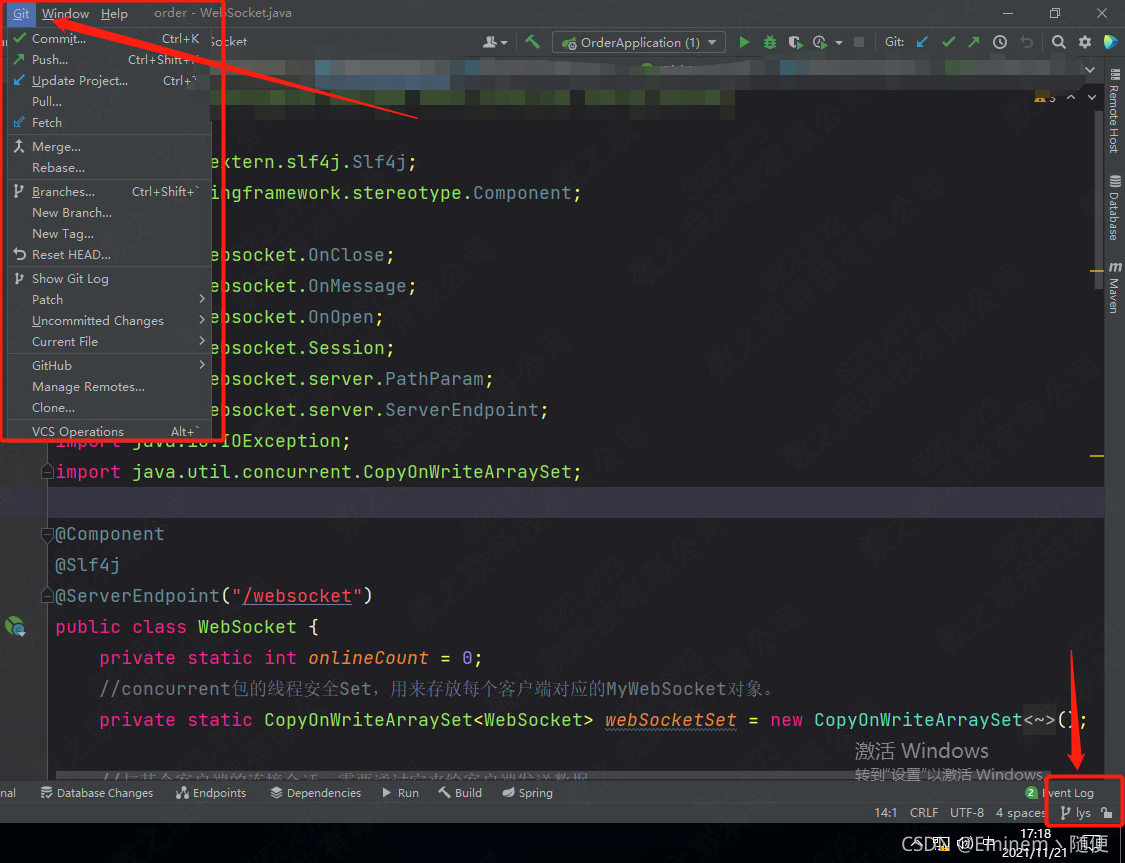Screen dimensions: 1125x863
Task: Open the Maven side panel
Action: pyautogui.click(x=1114, y=287)
